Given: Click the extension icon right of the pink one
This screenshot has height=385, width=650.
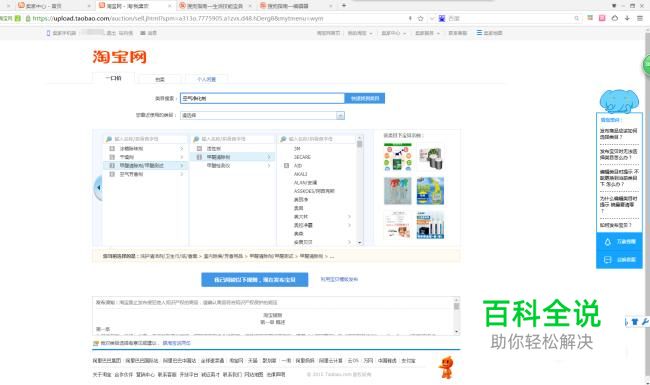Looking at the screenshot, I should 615,18.
